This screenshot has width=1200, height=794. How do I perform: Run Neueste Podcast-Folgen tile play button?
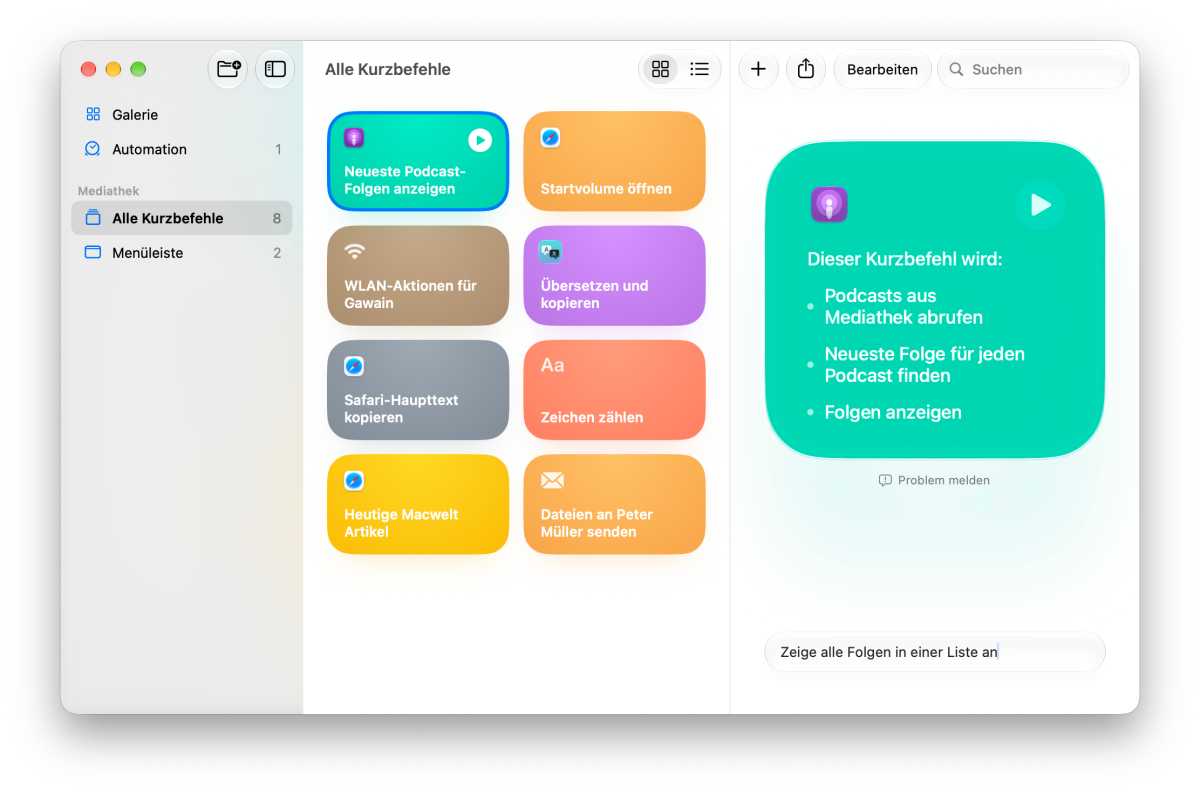pyautogui.click(x=480, y=140)
